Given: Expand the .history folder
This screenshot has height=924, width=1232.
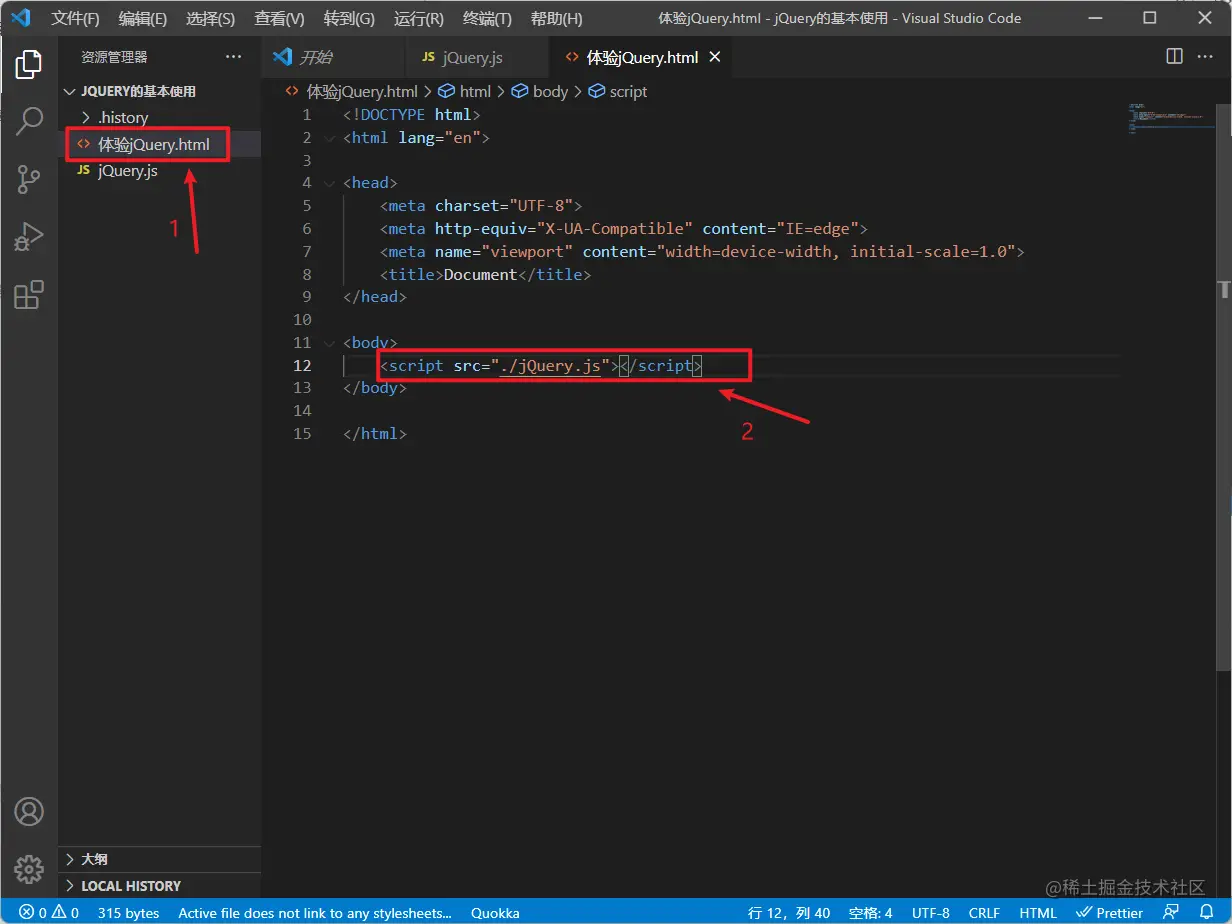Looking at the screenshot, I should (160, 117).
